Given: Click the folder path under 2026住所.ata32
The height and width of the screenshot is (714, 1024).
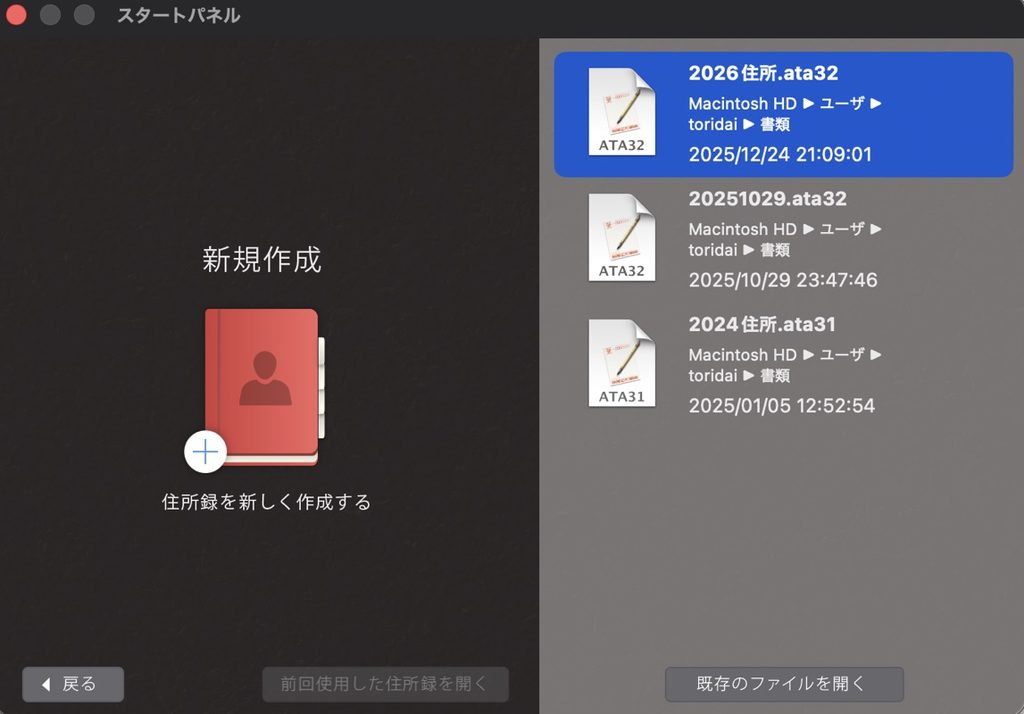Looking at the screenshot, I should (x=785, y=114).
